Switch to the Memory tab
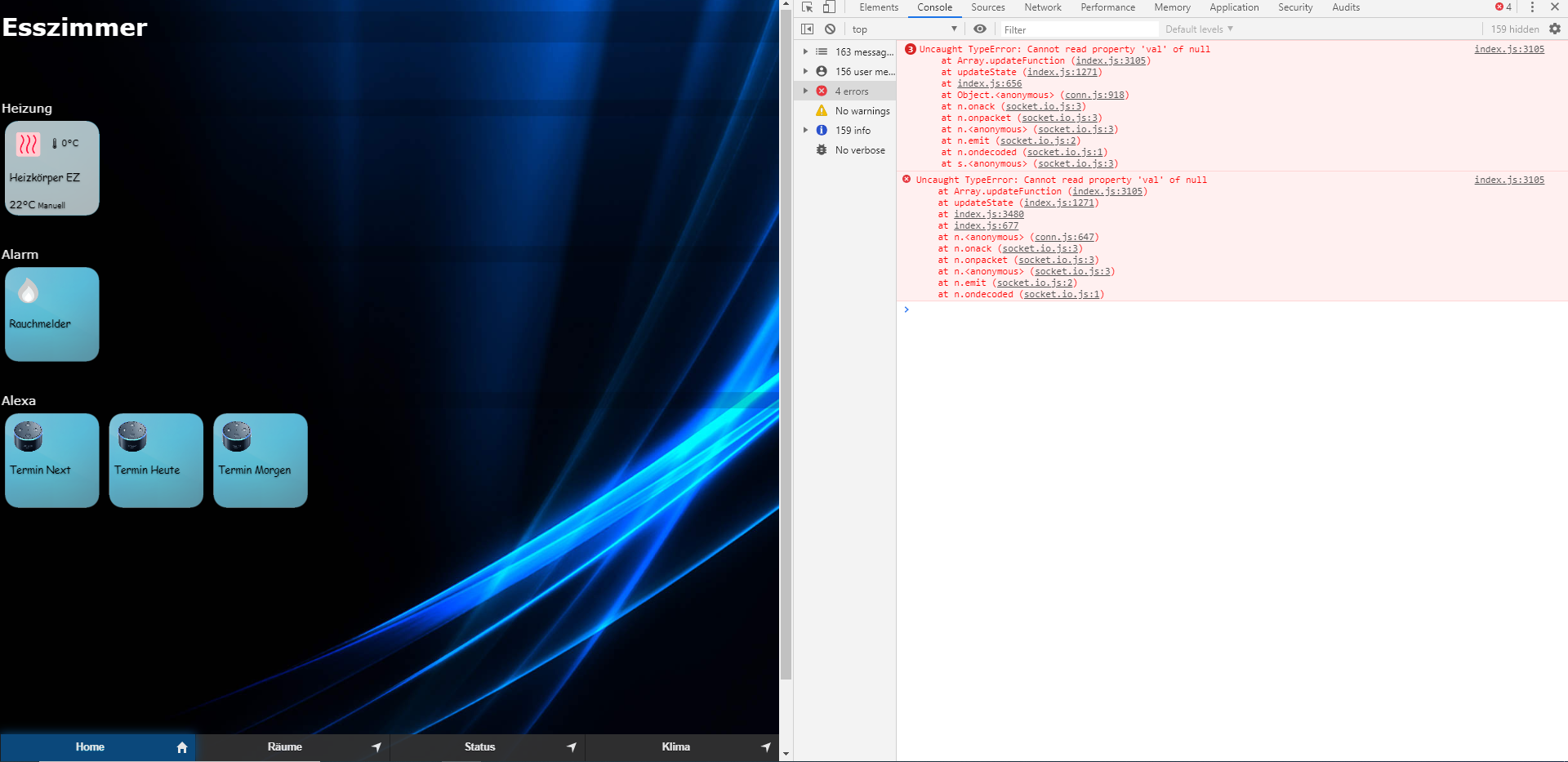1568x762 pixels. click(x=1173, y=7)
